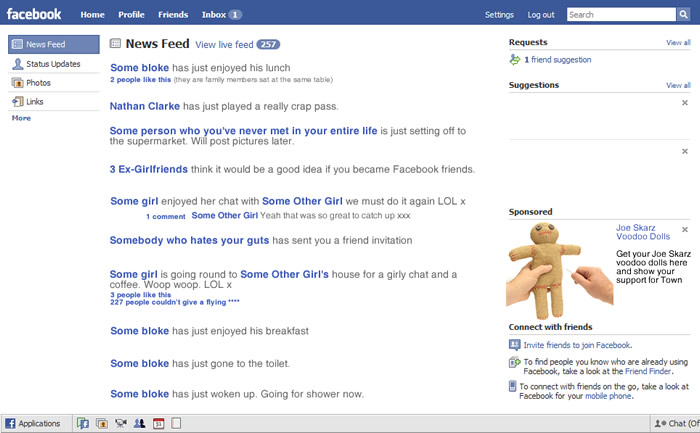700x433 pixels.
Task: Select Status Updates filter in sidebar
Action: pos(54,64)
